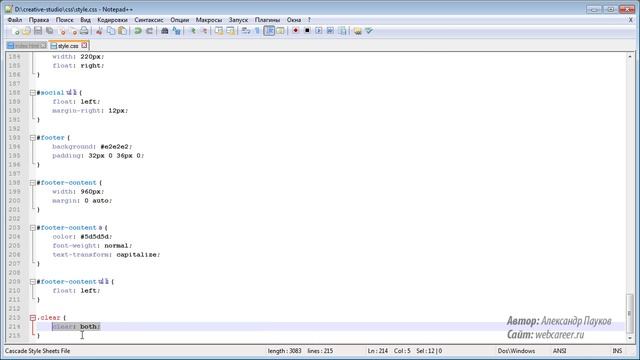This screenshot has width=640, height=360.
Task: Click the Save recorded macro icon
Action: click(342, 31)
